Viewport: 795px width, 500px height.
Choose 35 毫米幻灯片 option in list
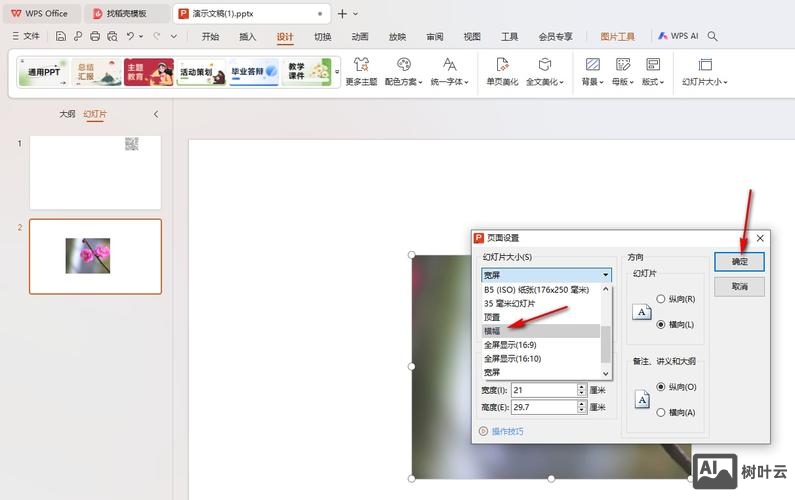point(540,303)
